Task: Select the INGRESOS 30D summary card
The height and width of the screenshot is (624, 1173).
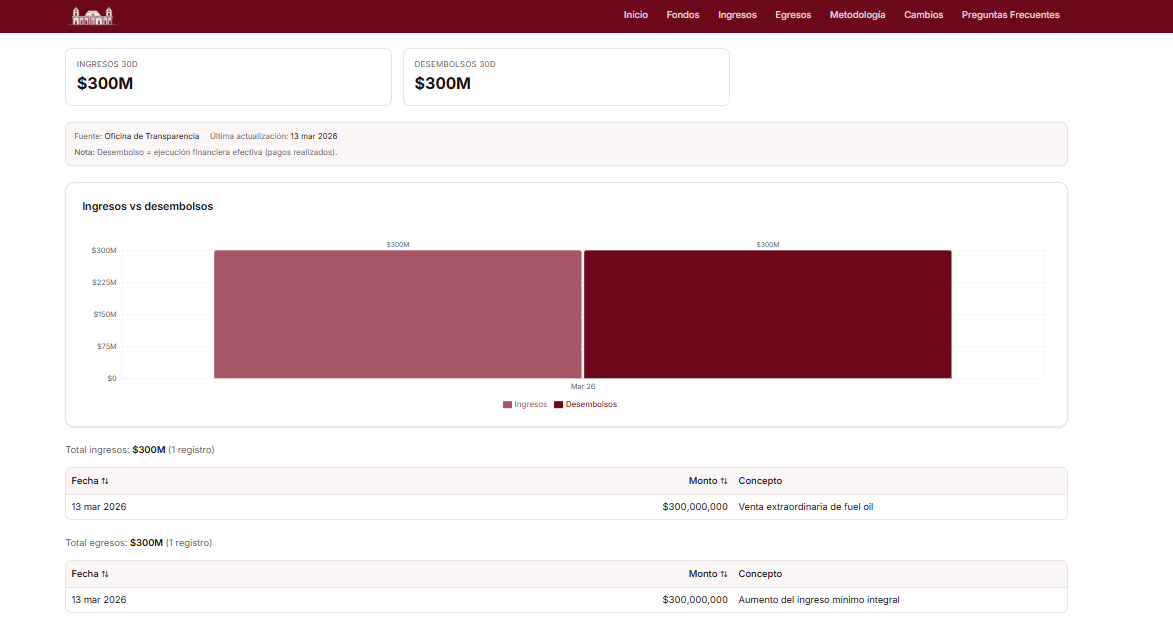Action: click(228, 76)
